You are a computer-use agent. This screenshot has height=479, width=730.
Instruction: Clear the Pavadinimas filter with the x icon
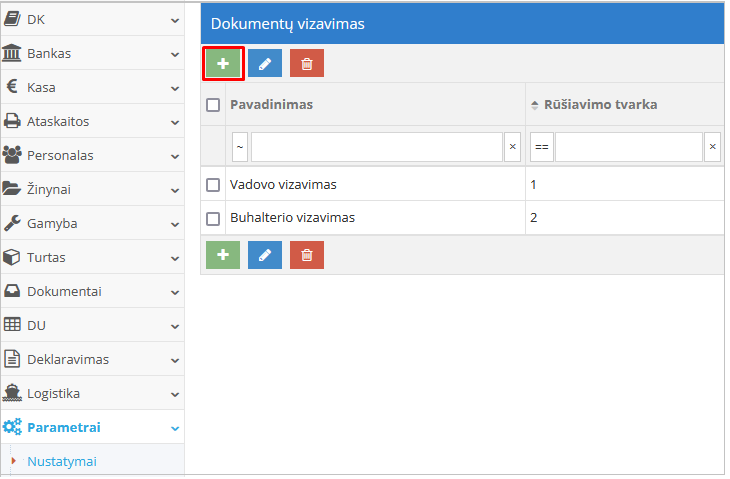(512, 147)
